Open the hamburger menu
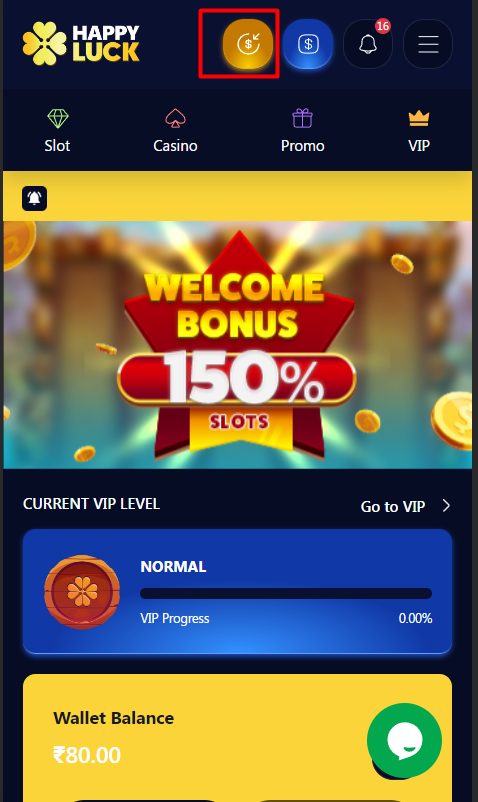The height and width of the screenshot is (802, 478). pos(428,44)
